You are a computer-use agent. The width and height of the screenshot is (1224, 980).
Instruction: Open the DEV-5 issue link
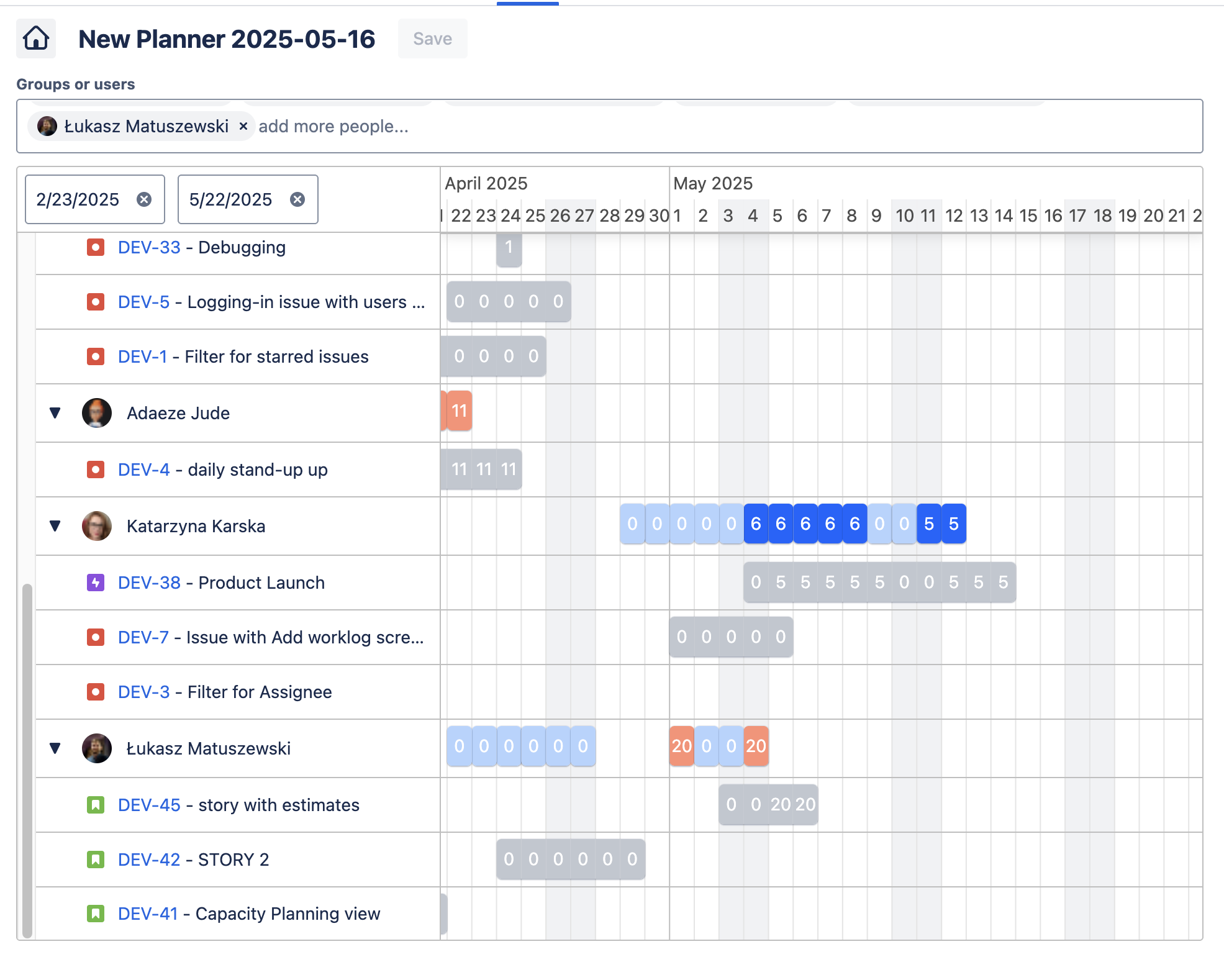coord(143,302)
